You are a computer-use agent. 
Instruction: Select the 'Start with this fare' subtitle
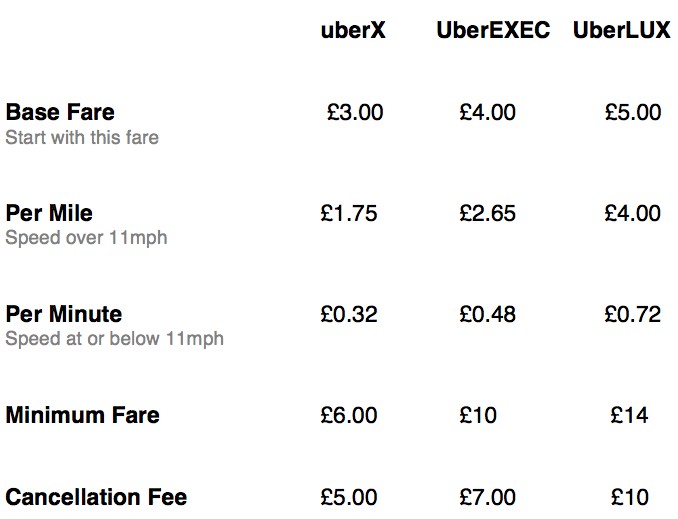point(82,138)
